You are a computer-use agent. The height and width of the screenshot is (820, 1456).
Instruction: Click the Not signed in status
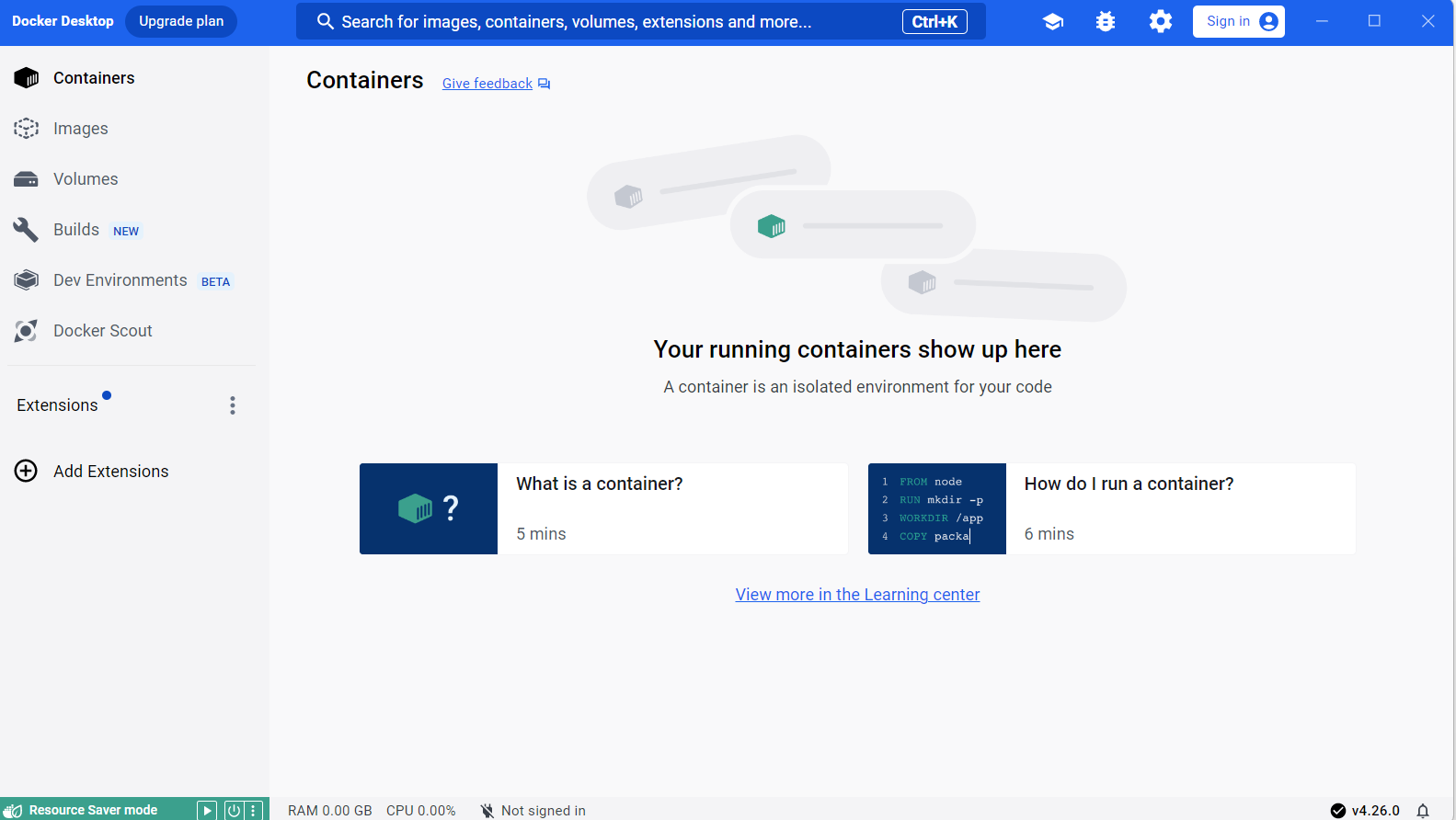click(533, 811)
